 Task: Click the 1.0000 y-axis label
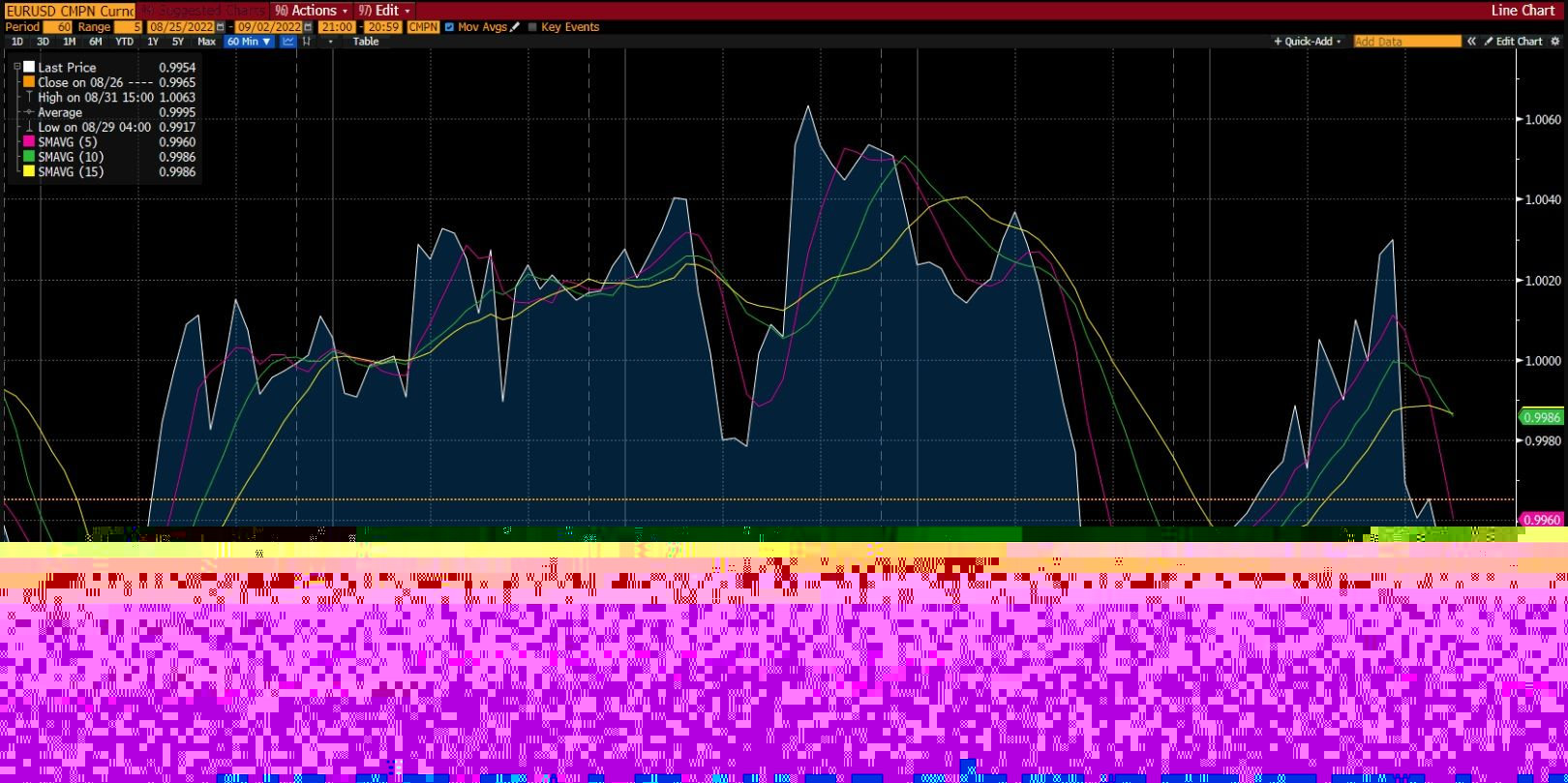1543,361
